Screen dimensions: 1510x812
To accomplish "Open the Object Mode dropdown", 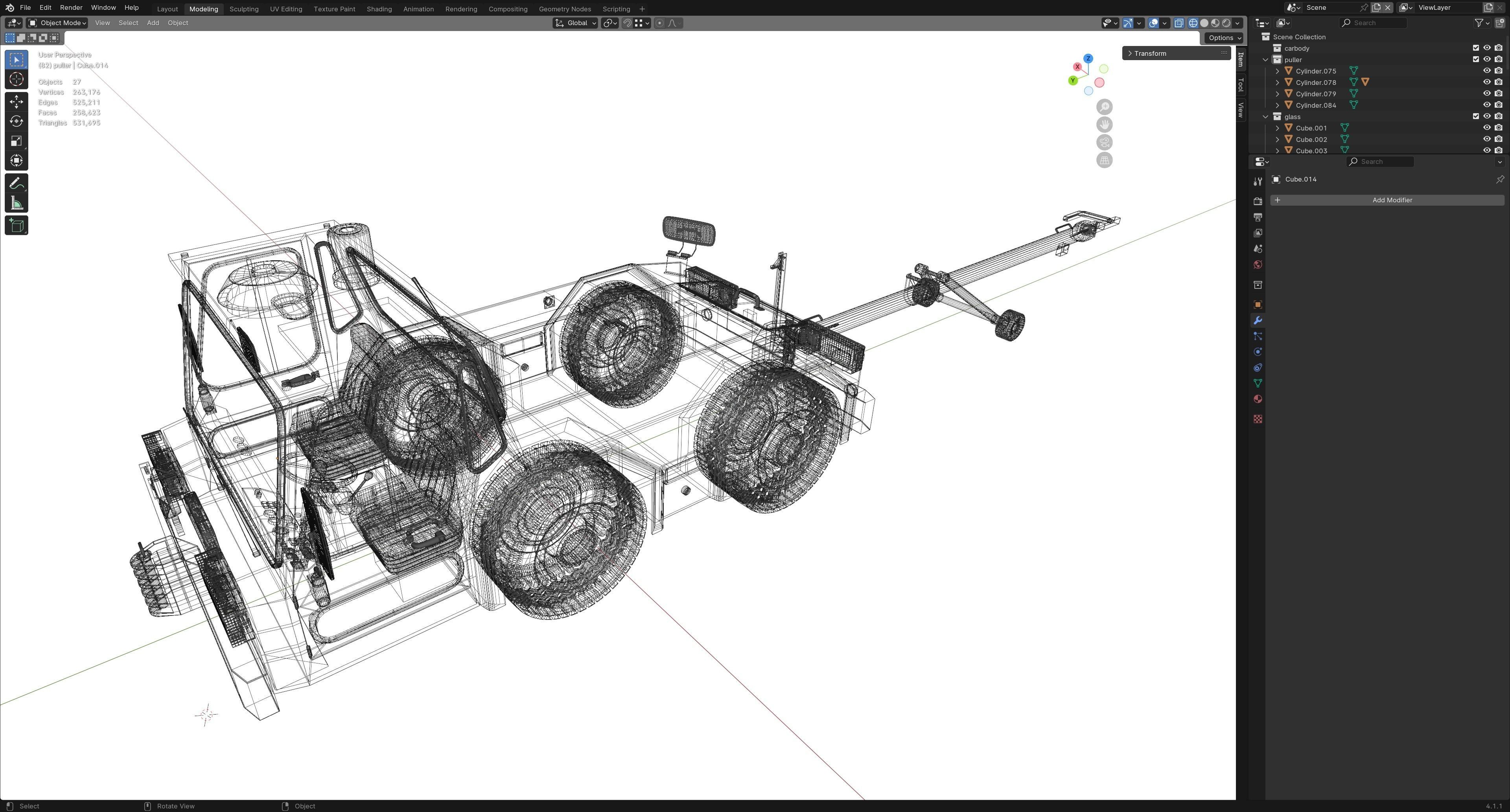I will 57,23.
